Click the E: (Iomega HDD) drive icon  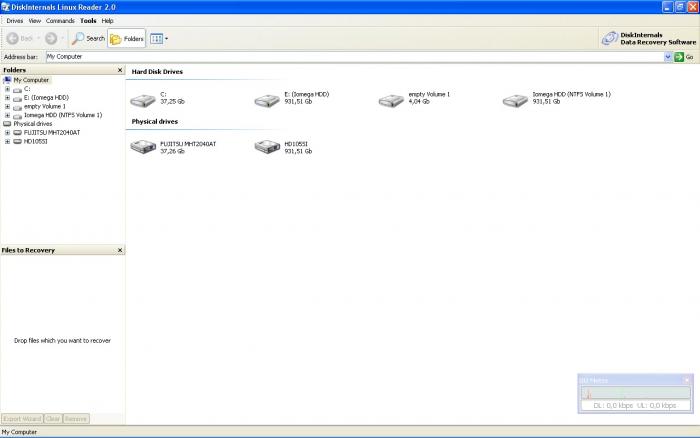pyautogui.click(x=267, y=100)
